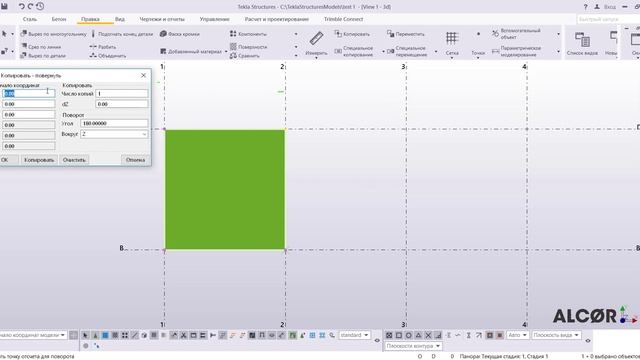The height and width of the screenshot is (360, 640).
Task: Toggle the eye icon next to standard filter
Action: [377, 340]
